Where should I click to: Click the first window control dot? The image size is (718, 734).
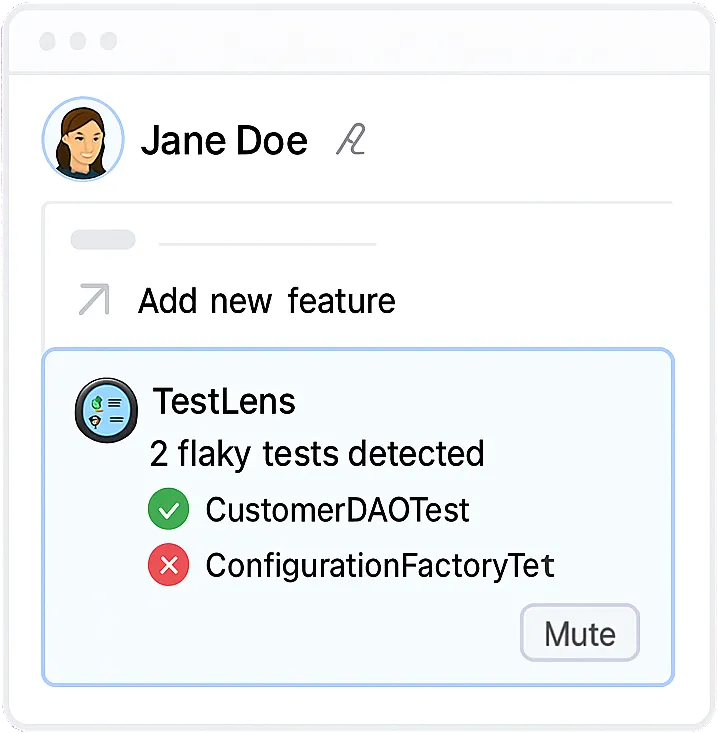pyautogui.click(x=47, y=41)
